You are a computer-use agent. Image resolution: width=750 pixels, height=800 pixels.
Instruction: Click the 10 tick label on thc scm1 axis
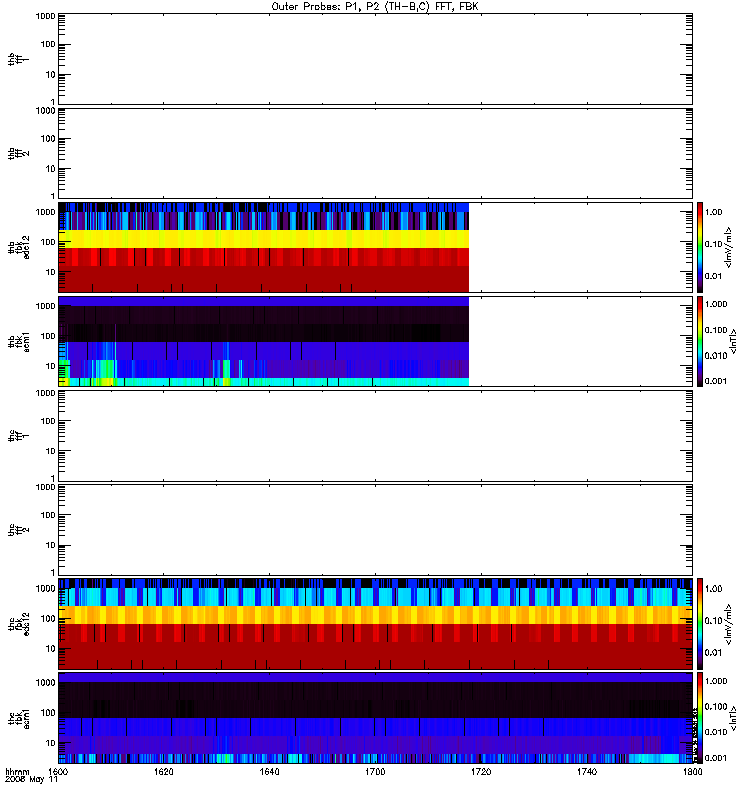pyautogui.click(x=50, y=743)
